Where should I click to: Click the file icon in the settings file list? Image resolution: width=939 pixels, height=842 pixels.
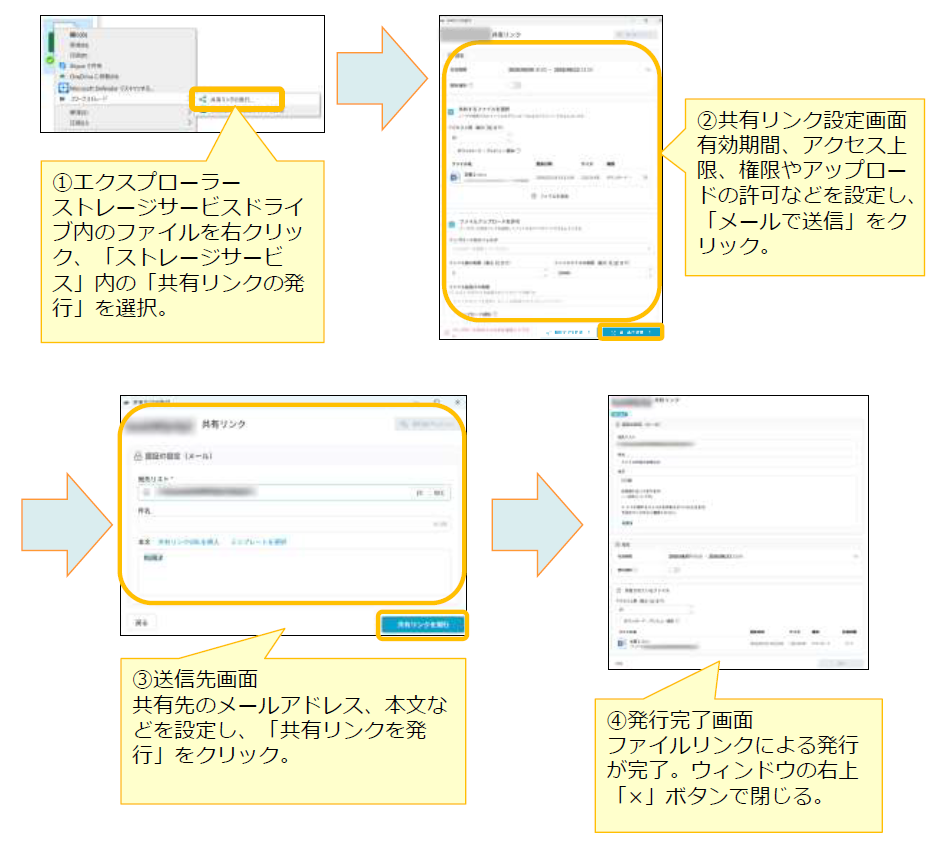coord(455,177)
